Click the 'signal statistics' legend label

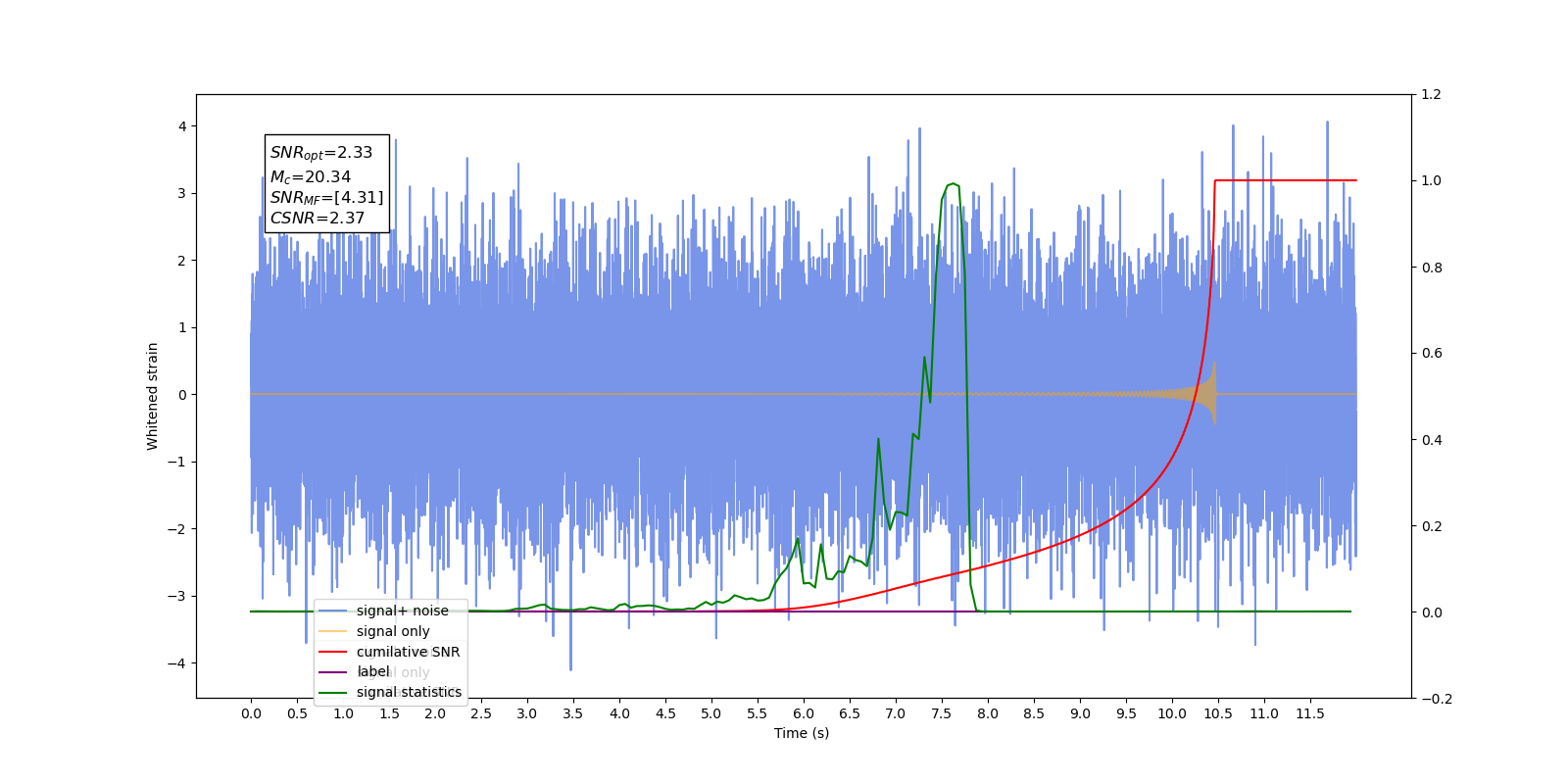(409, 692)
